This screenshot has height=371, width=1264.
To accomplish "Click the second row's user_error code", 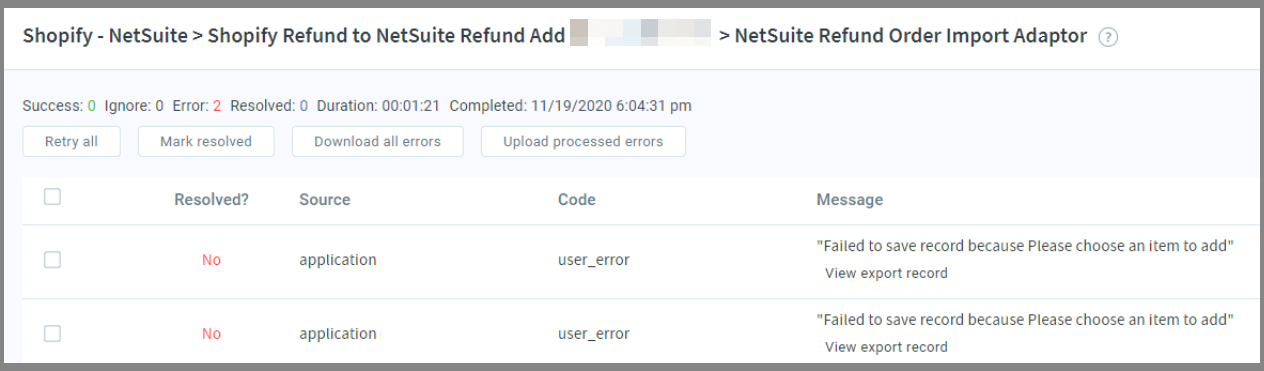I will pos(594,334).
